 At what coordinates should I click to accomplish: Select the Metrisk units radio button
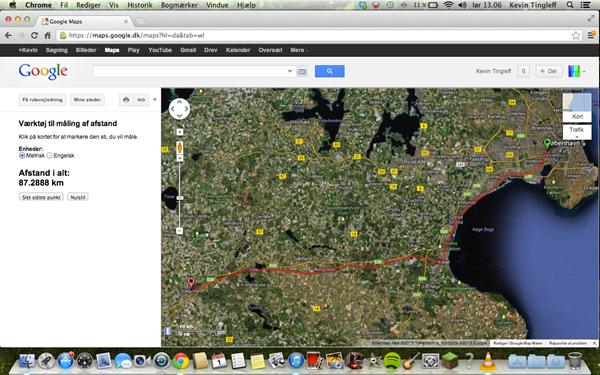pyautogui.click(x=22, y=155)
